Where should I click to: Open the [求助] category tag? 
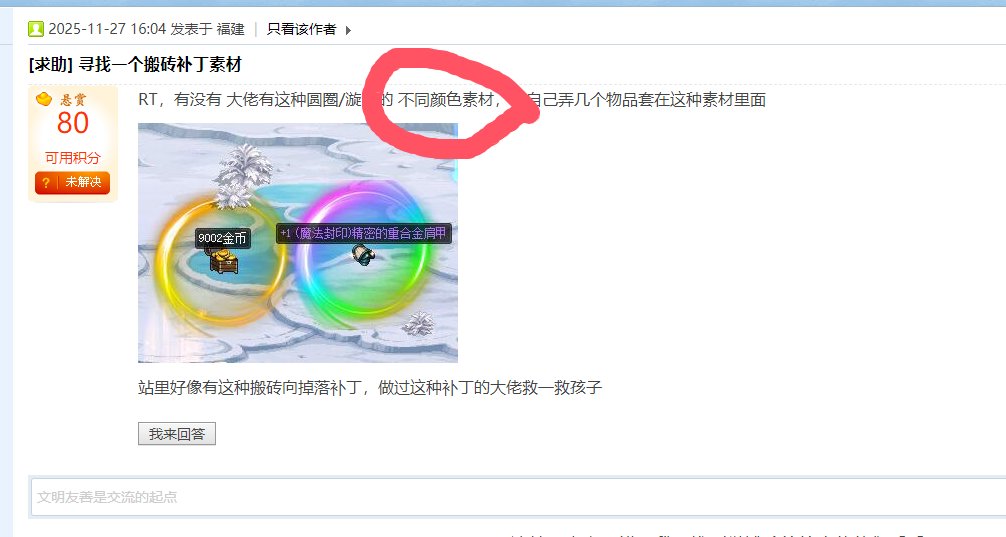[x=51, y=65]
